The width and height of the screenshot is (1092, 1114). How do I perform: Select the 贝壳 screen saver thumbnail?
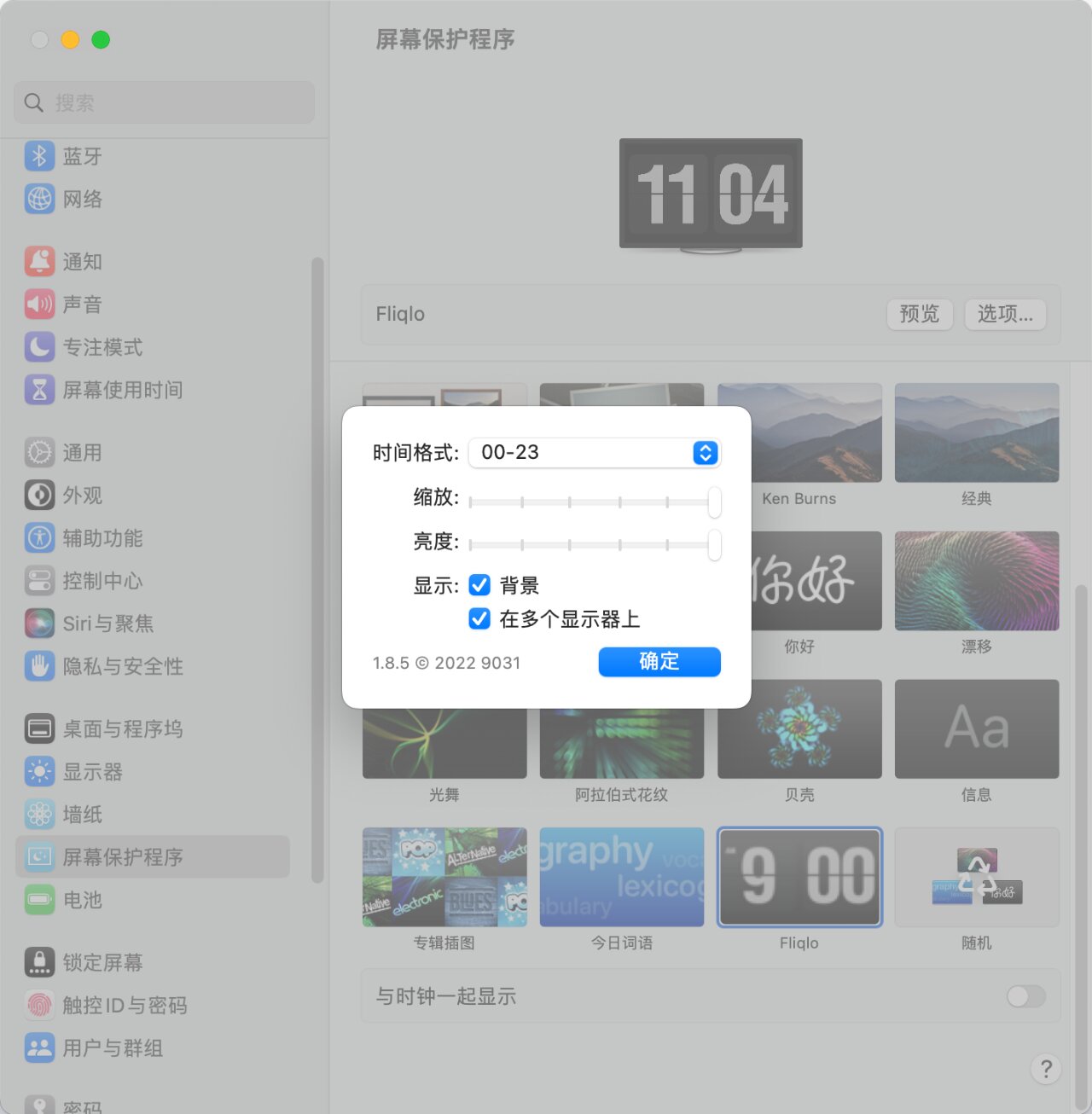pyautogui.click(x=799, y=729)
